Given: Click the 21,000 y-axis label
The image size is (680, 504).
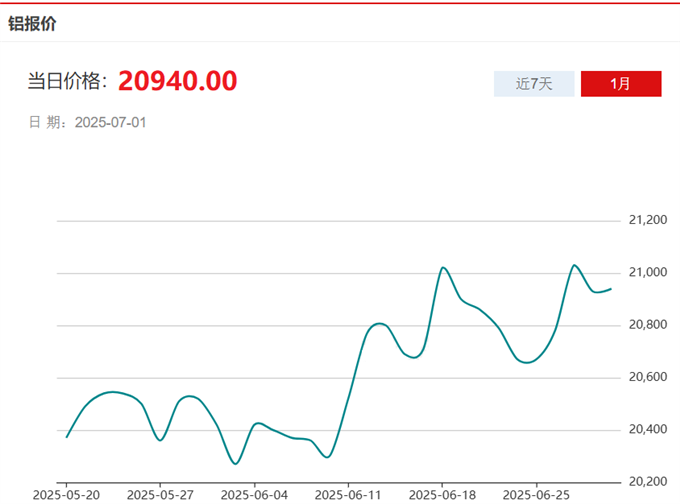Looking at the screenshot, I should 645,272.
